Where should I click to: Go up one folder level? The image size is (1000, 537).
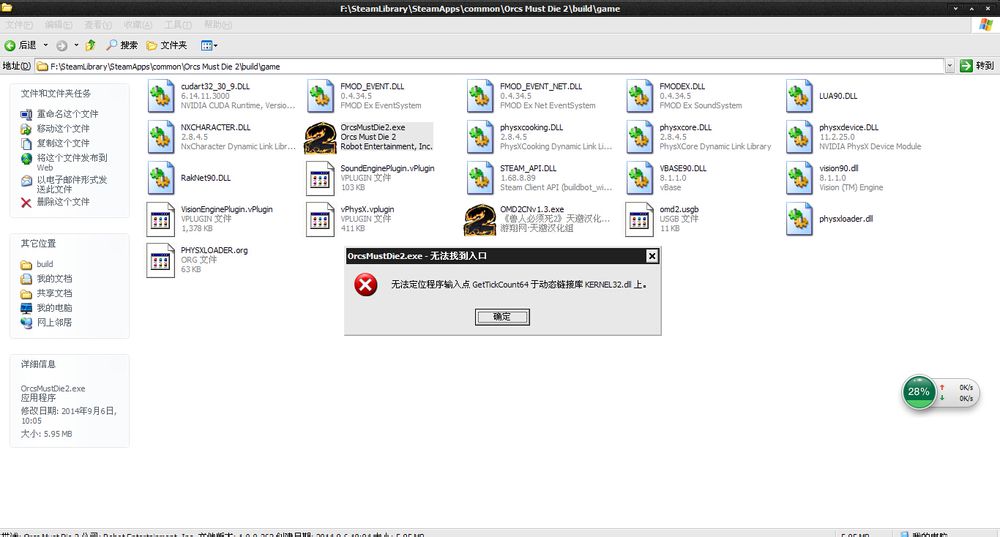91,45
